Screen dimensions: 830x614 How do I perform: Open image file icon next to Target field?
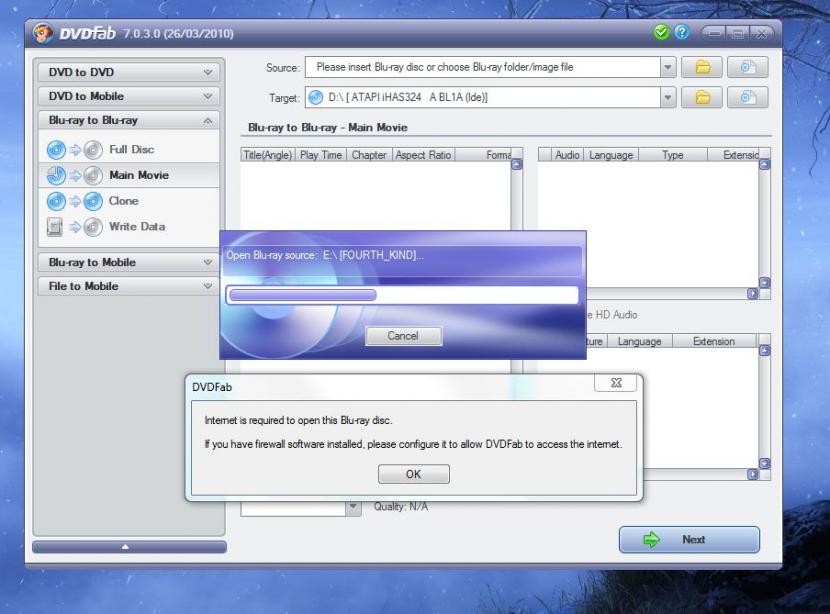[x=747, y=97]
